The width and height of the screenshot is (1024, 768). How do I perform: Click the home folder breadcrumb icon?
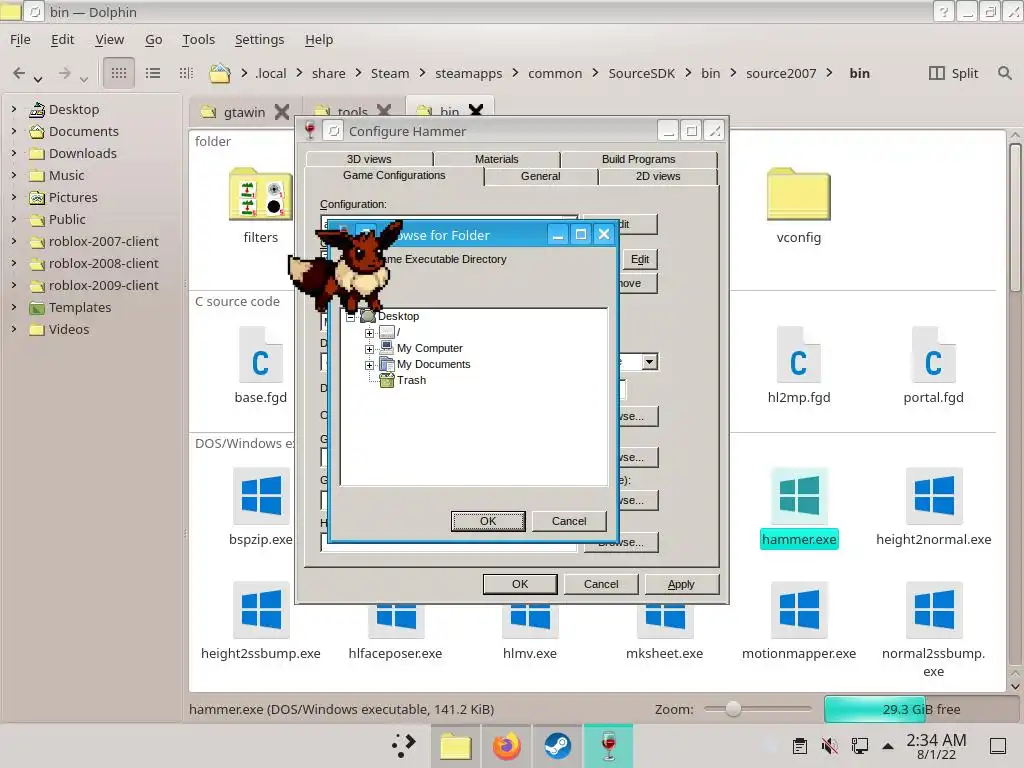[x=219, y=73]
